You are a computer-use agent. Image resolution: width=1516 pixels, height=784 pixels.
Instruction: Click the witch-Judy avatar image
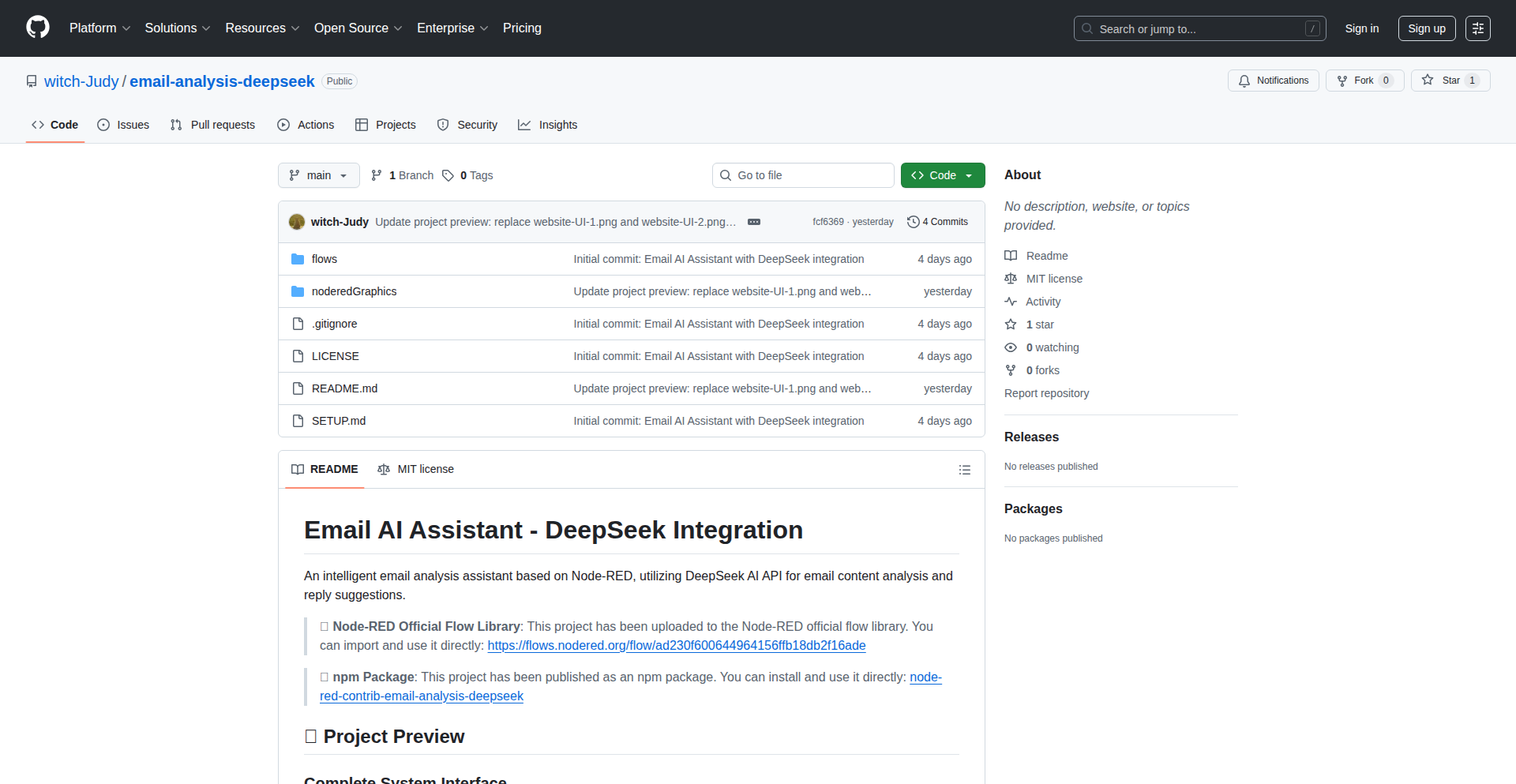click(x=297, y=222)
